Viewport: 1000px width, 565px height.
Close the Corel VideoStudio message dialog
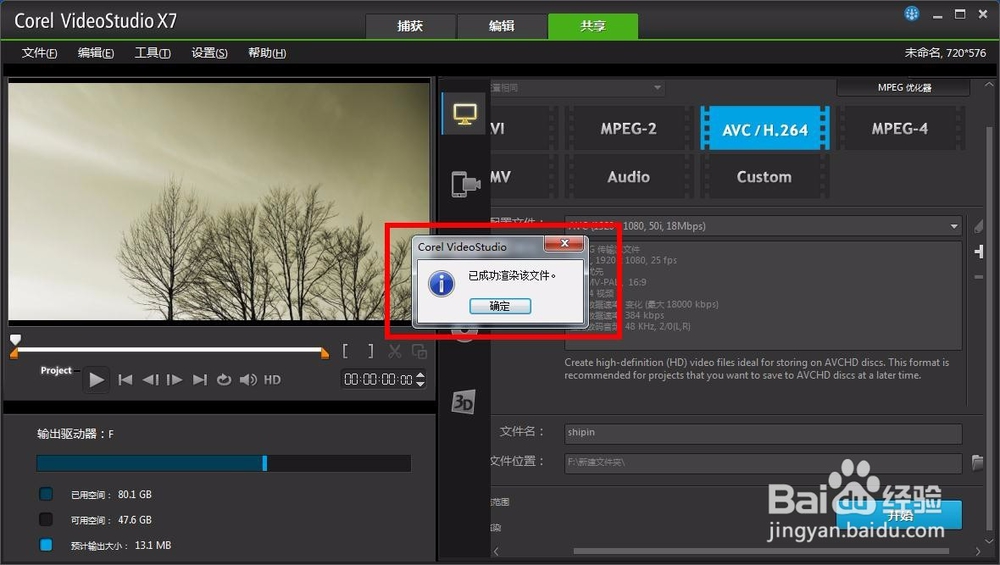click(x=564, y=244)
